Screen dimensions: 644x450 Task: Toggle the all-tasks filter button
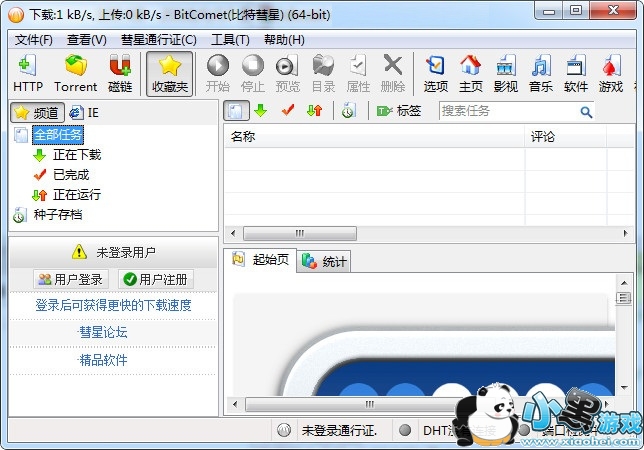(236, 111)
